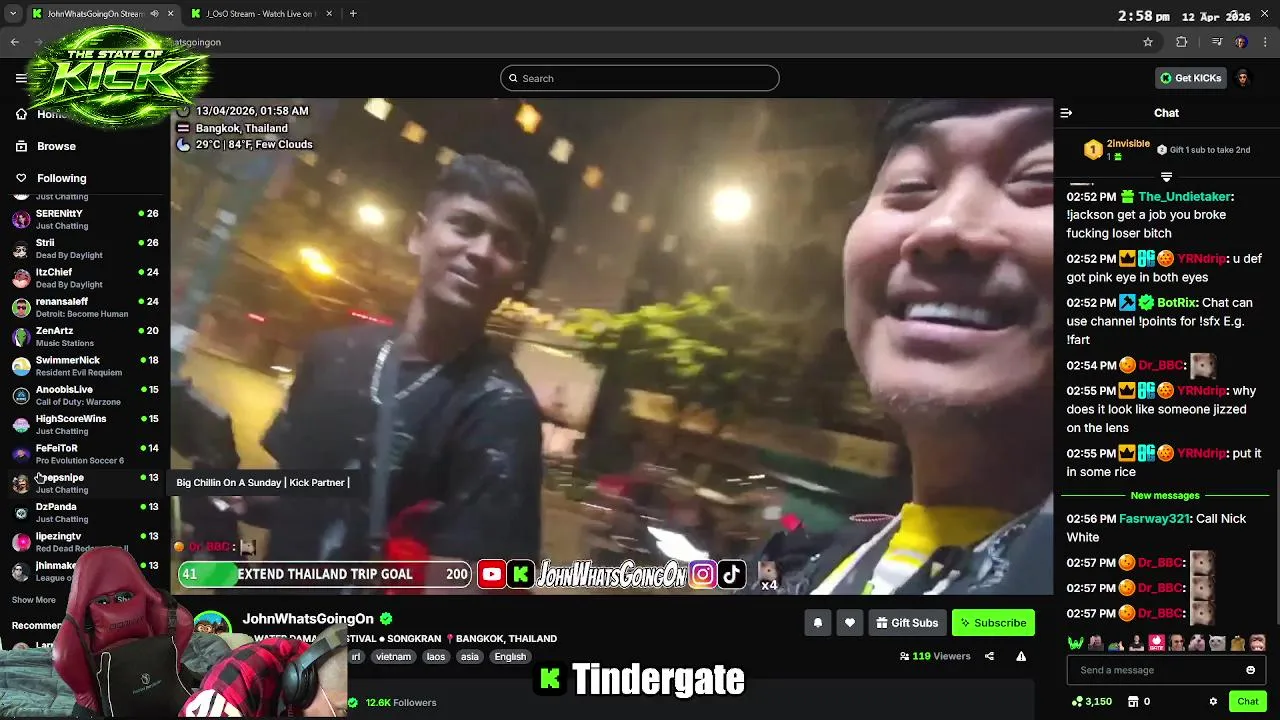Image resolution: width=1280 pixels, height=720 pixels.
Task: View channel points balance 3,150
Action: (1091, 702)
